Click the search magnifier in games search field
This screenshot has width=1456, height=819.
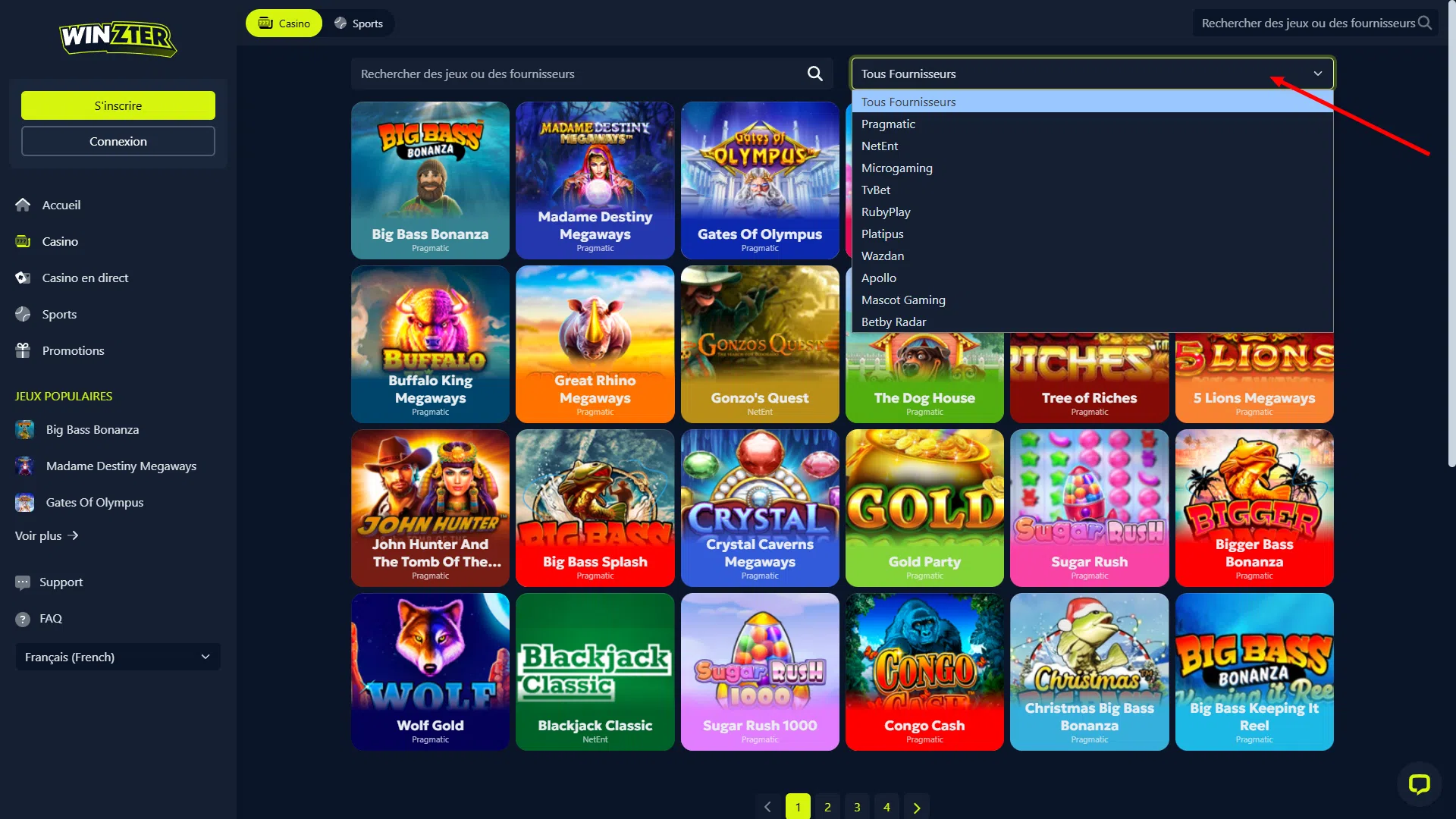815,74
